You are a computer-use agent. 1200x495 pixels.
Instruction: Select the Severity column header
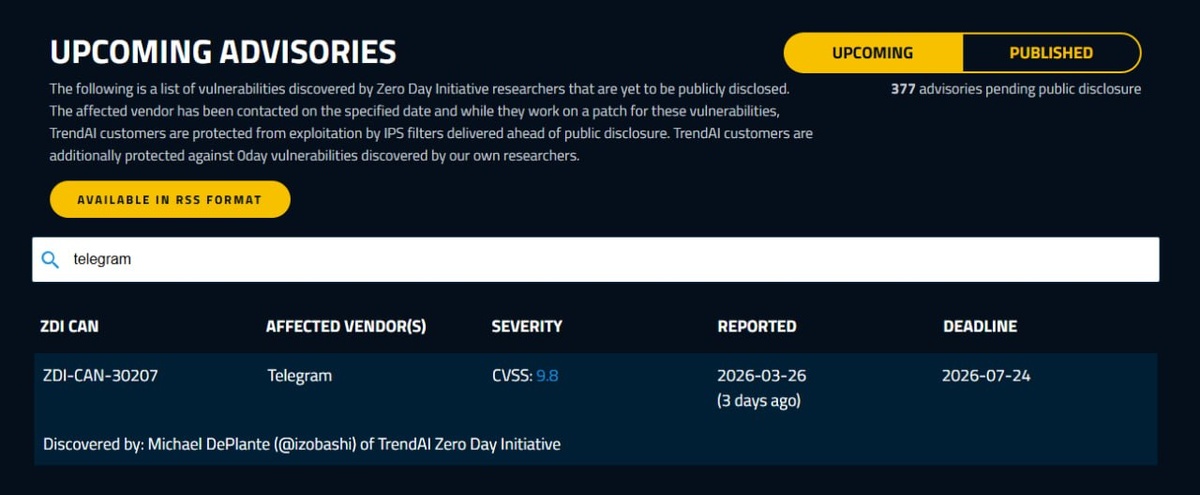(x=527, y=326)
